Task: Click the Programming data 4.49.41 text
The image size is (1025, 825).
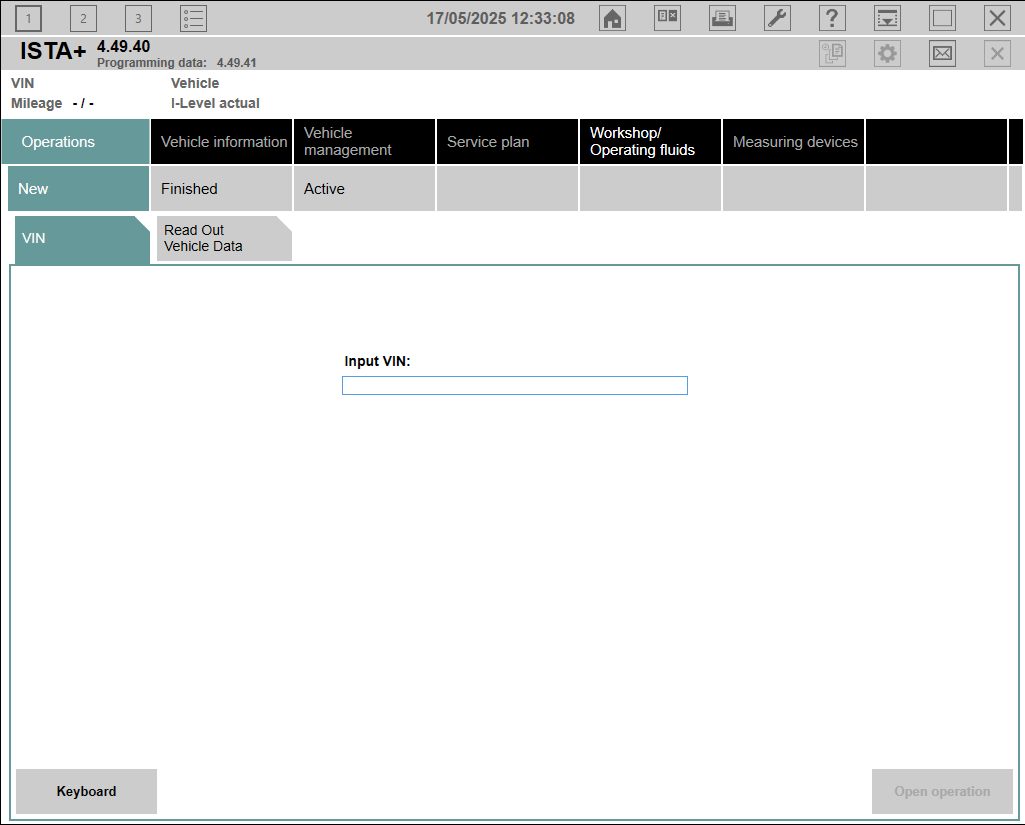Action: [177, 63]
